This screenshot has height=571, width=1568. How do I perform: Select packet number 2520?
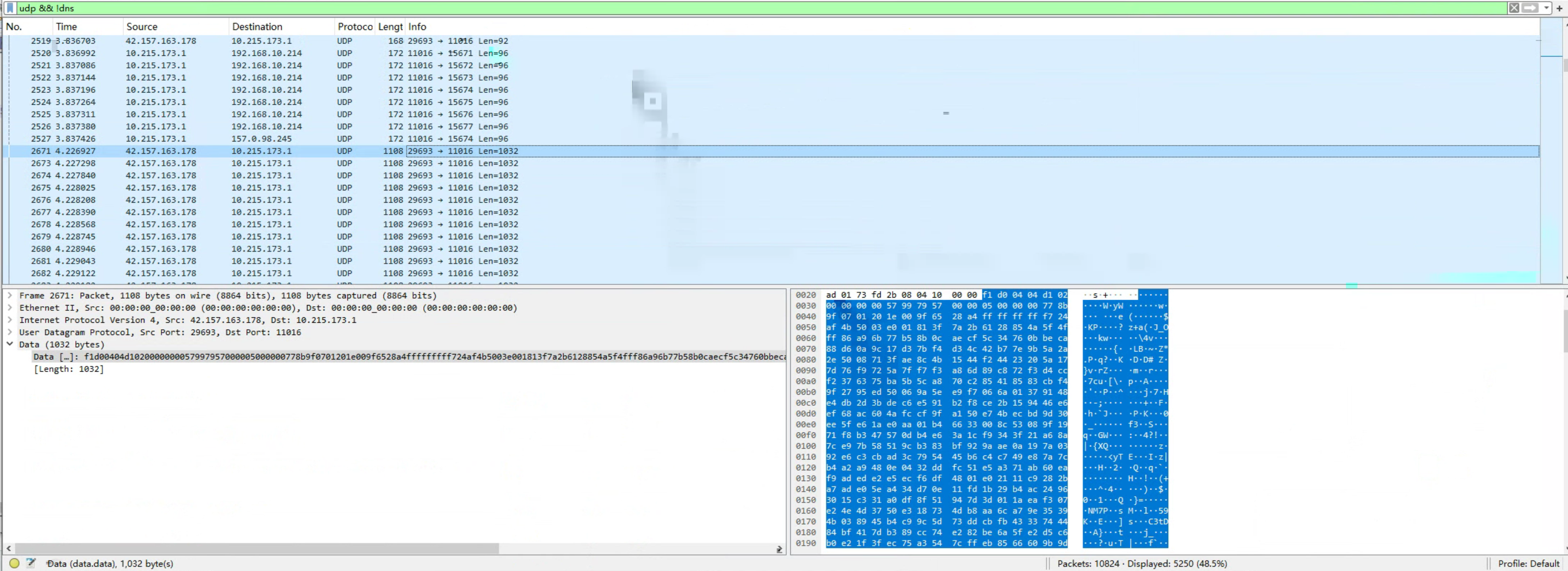pos(771,53)
